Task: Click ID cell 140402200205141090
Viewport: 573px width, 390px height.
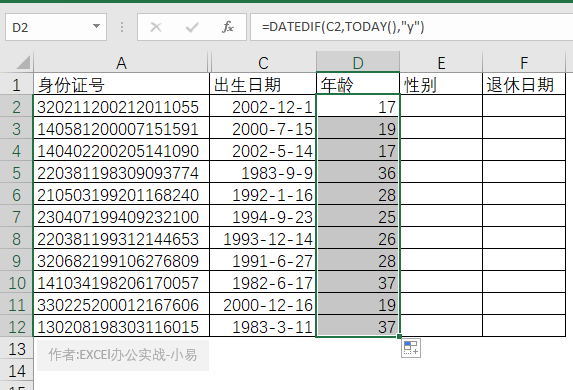Action: pos(121,150)
